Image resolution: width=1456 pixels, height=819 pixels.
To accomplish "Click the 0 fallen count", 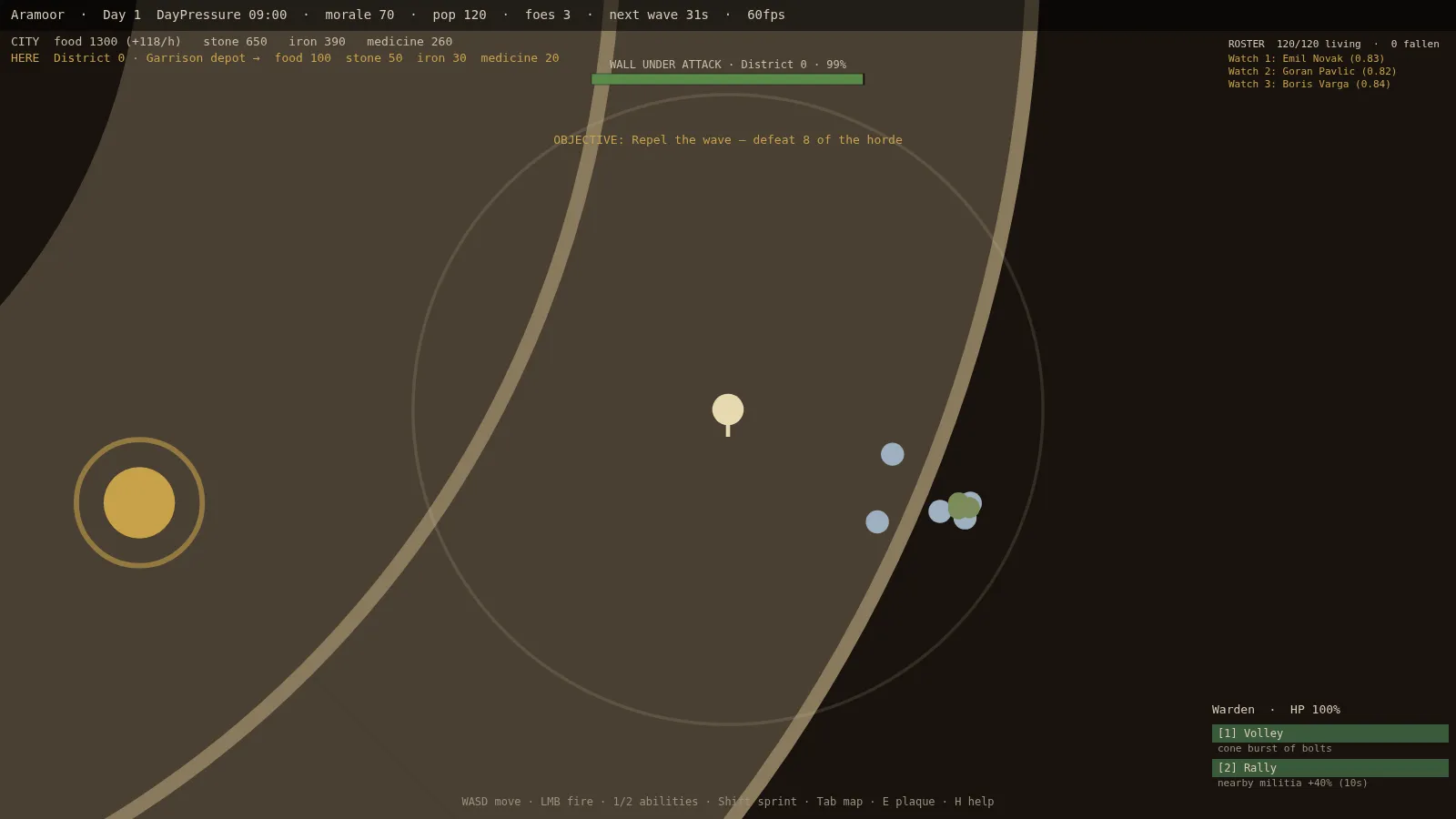I will pyautogui.click(x=1415, y=44).
